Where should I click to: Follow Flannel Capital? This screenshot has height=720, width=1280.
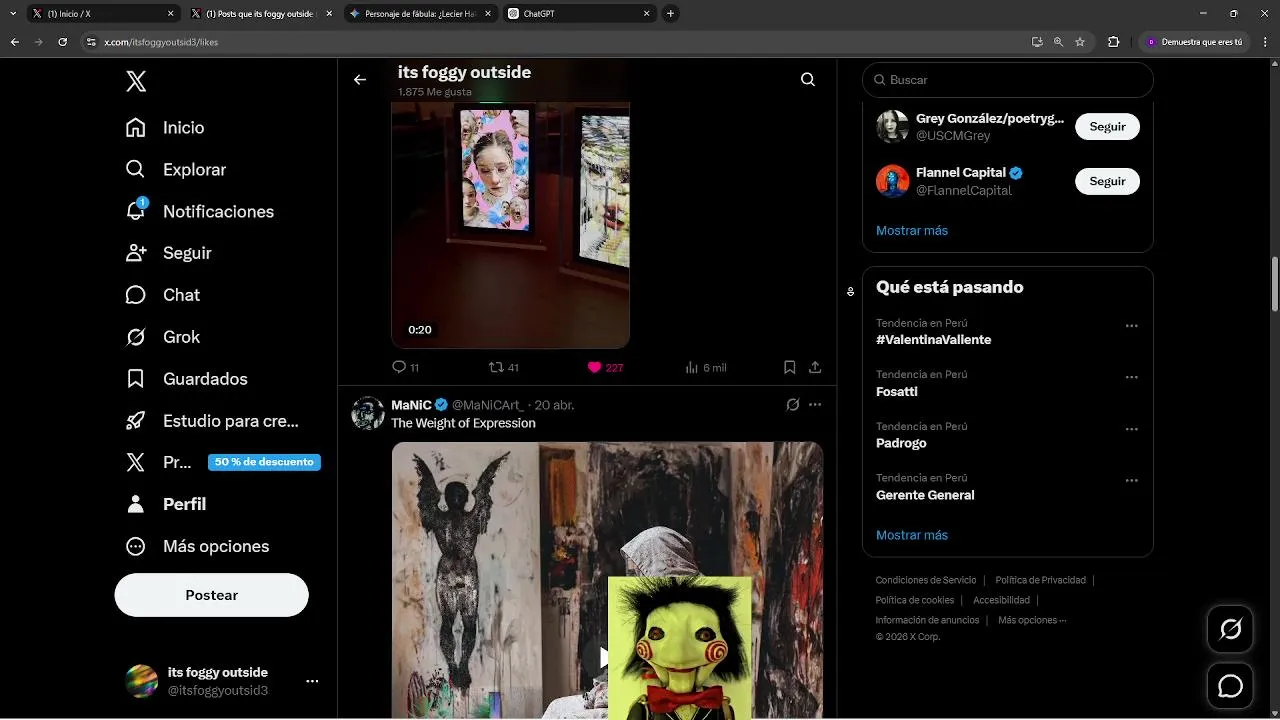point(1107,181)
